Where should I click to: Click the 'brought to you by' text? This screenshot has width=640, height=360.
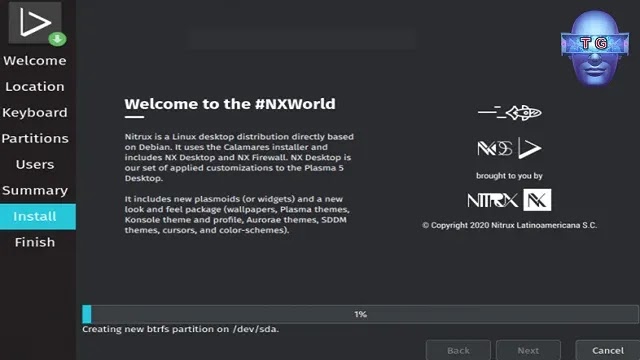point(509,176)
